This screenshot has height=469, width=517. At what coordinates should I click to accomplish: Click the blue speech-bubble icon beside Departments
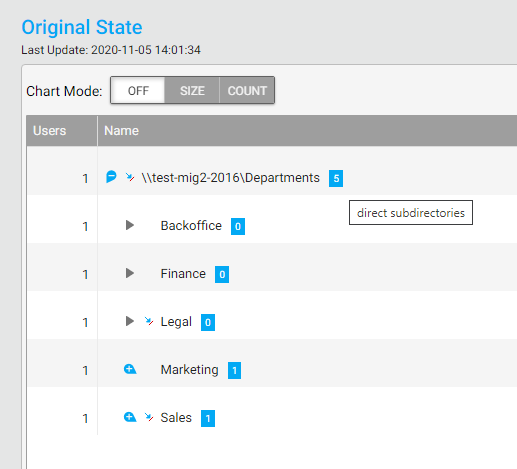tap(111, 177)
